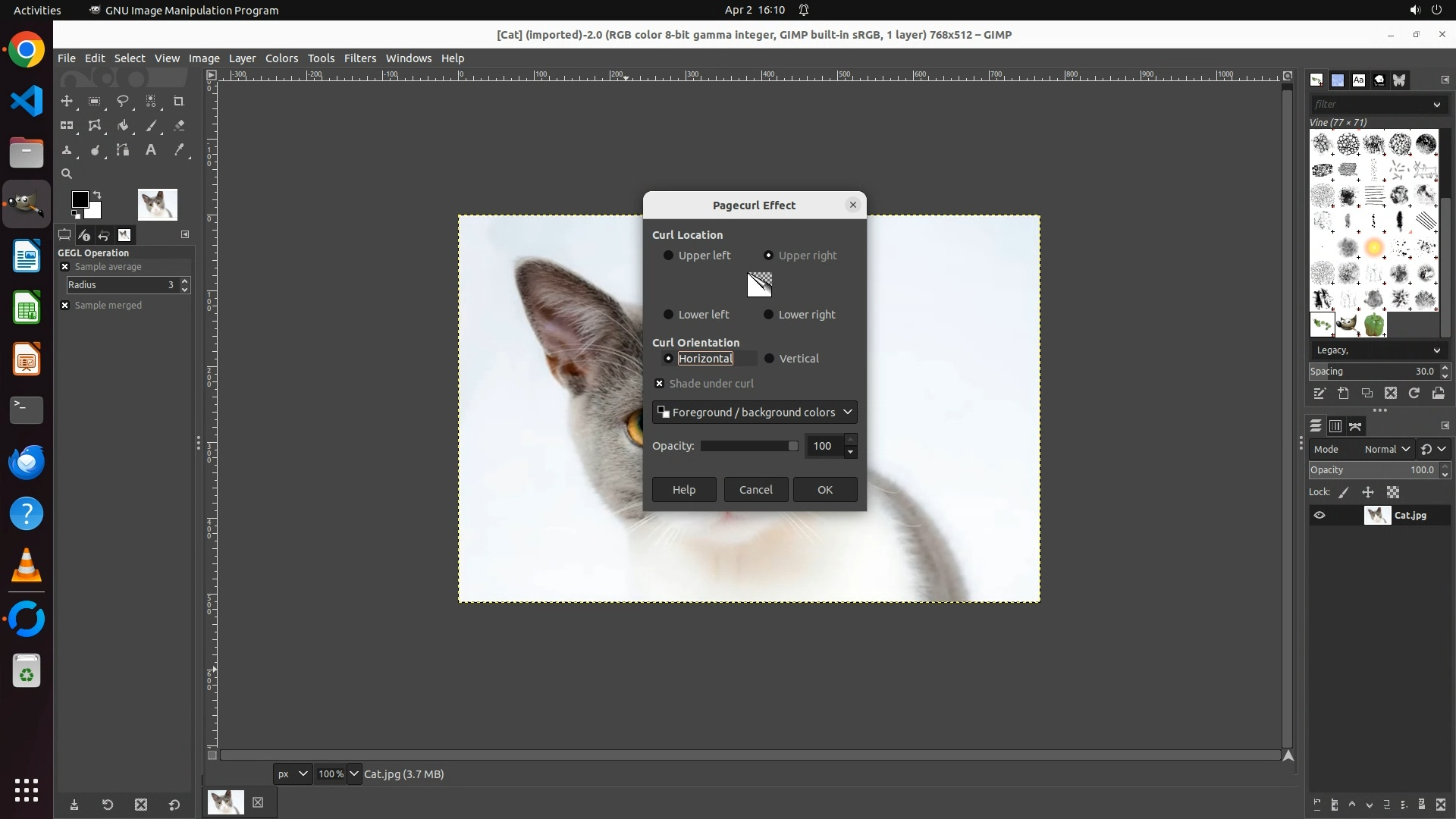Select the Eraser tool
This screenshot has height=819, width=1456.
pyautogui.click(x=179, y=126)
